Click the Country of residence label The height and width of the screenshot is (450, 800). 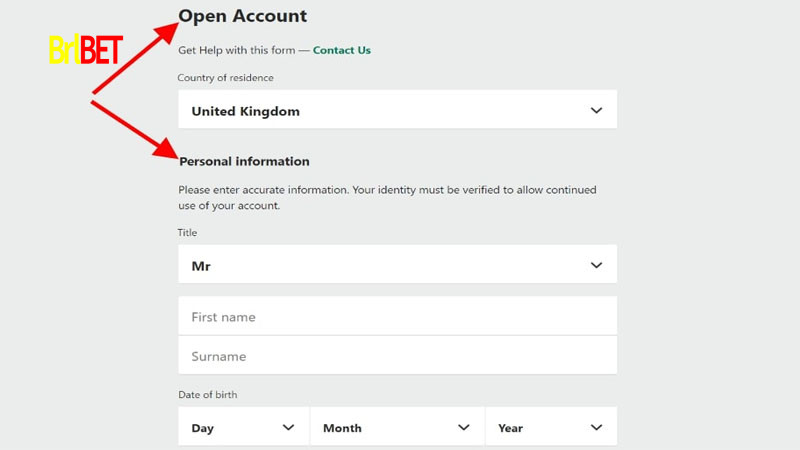pyautogui.click(x=225, y=78)
